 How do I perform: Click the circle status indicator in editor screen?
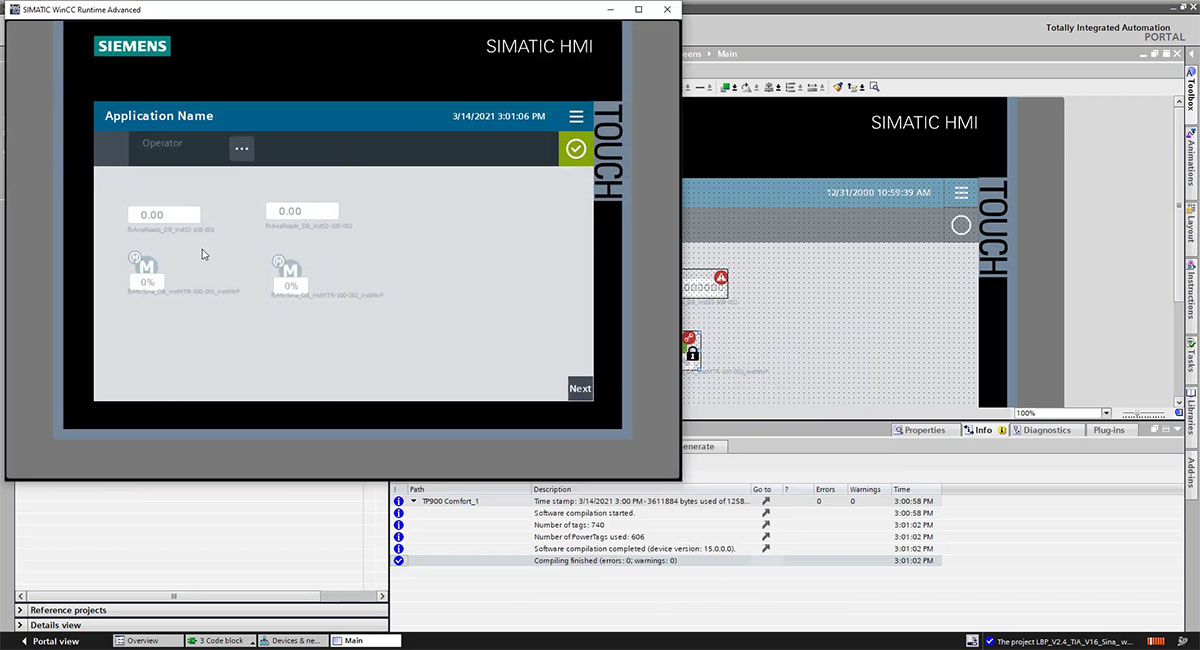(x=961, y=225)
